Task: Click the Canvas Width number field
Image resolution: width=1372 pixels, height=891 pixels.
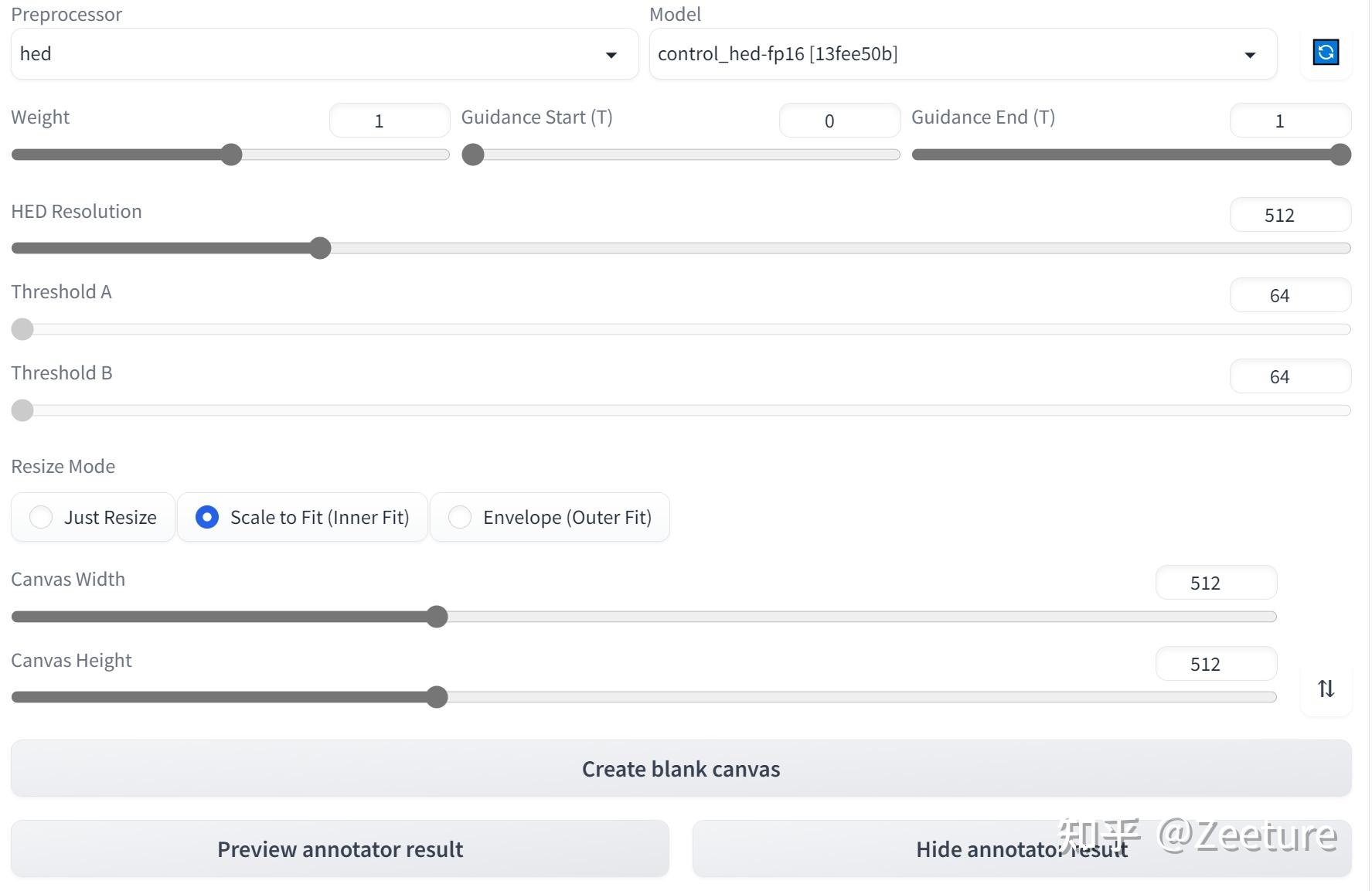Action: tap(1215, 583)
